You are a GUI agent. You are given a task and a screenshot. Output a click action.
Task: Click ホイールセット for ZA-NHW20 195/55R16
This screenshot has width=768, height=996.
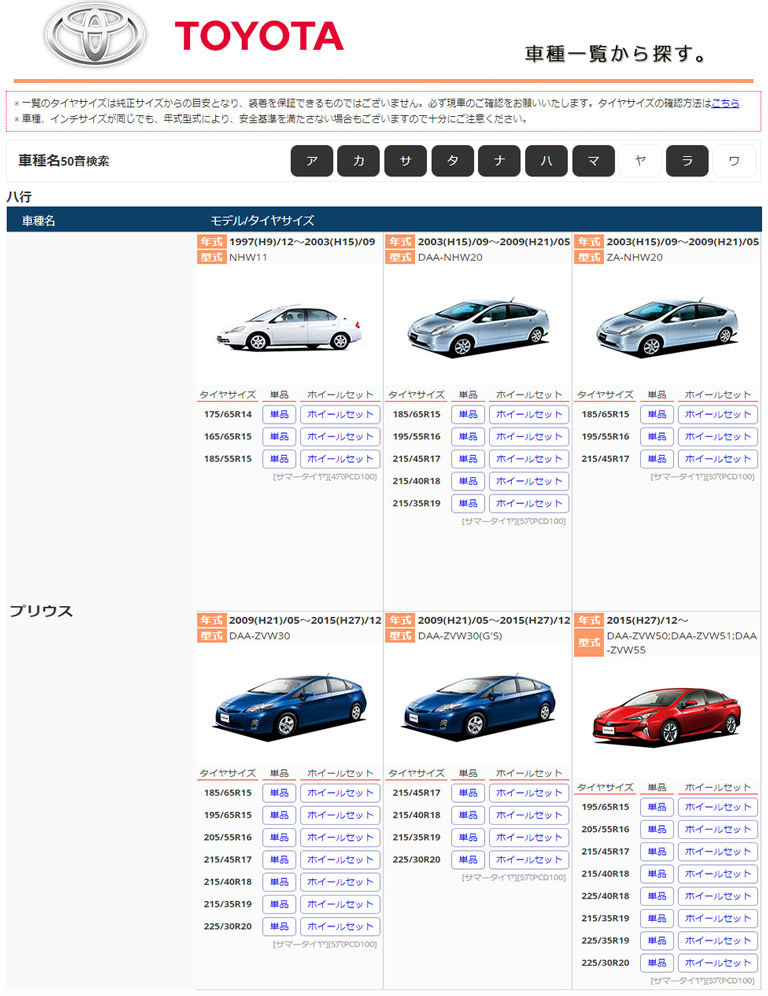(x=718, y=436)
